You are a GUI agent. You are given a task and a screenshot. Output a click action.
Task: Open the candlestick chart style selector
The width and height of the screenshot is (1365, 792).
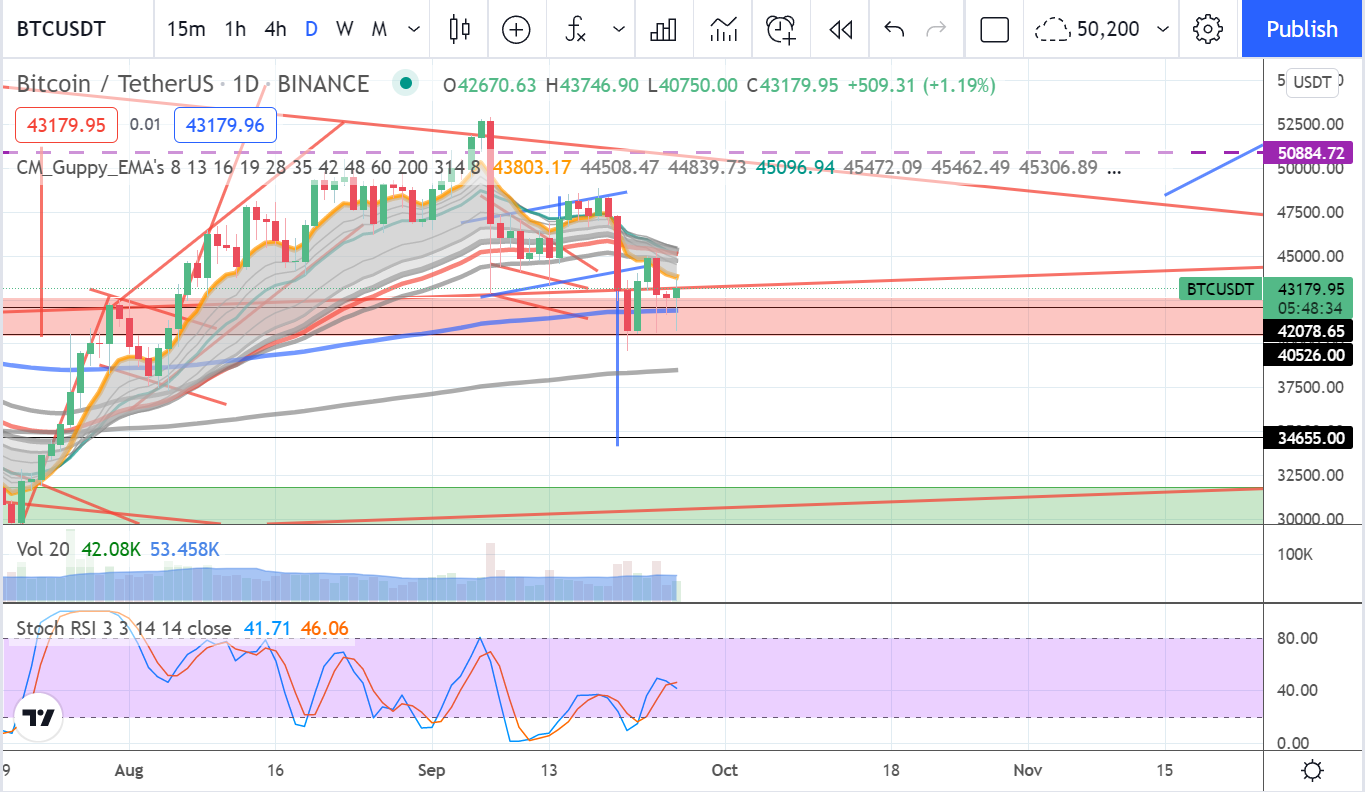tap(459, 29)
